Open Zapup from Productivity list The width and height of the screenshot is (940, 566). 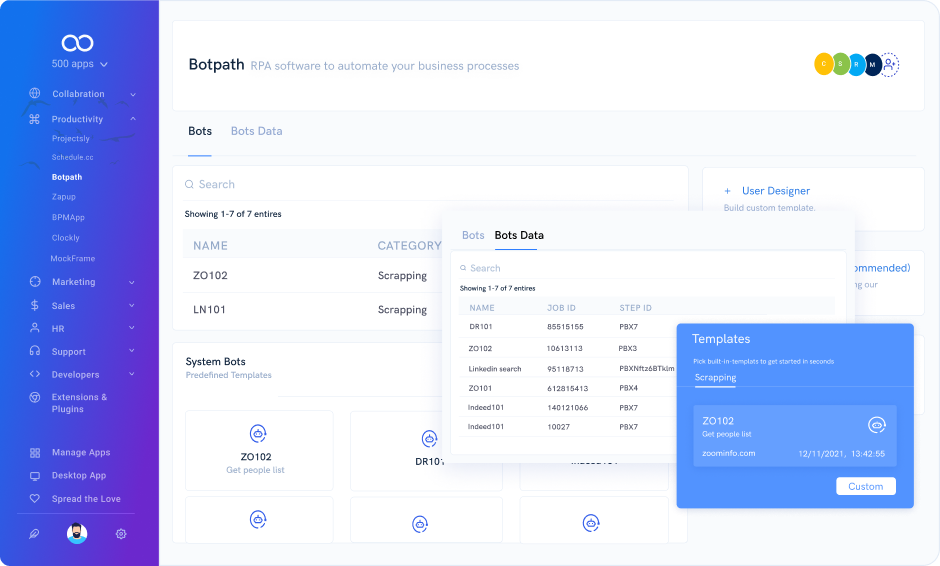(64, 197)
